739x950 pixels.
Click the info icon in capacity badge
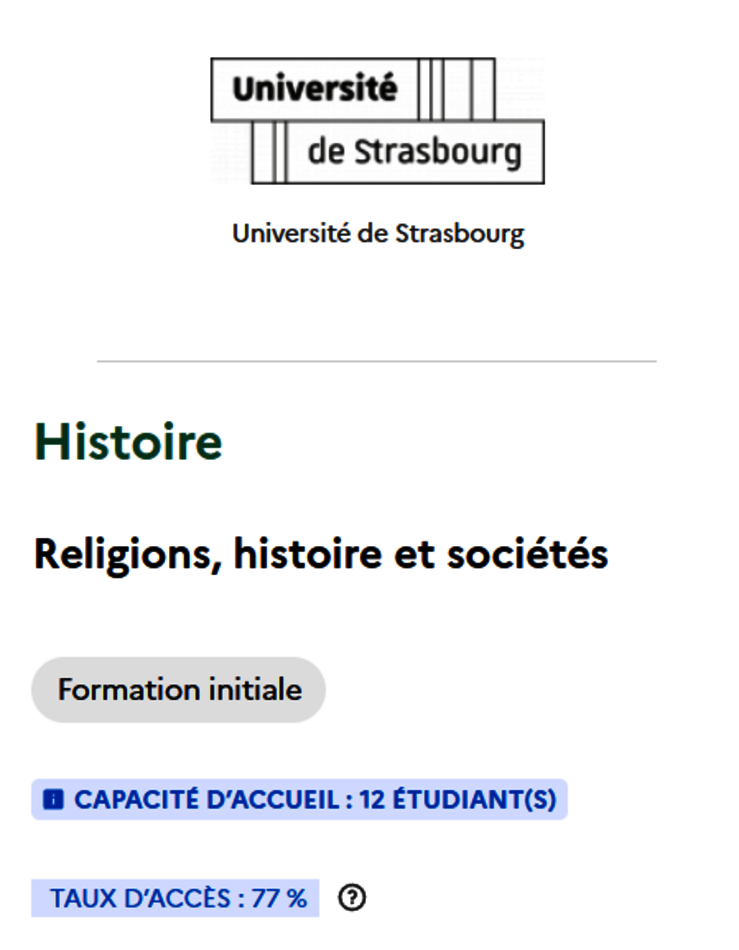click(x=54, y=800)
